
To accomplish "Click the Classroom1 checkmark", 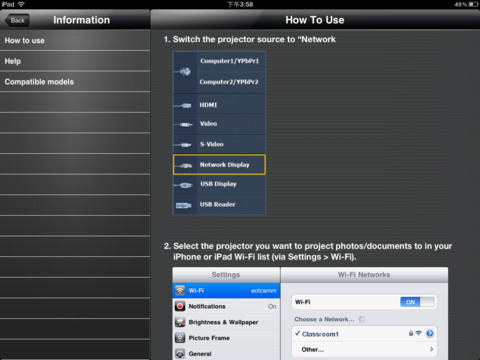I will 298,333.
